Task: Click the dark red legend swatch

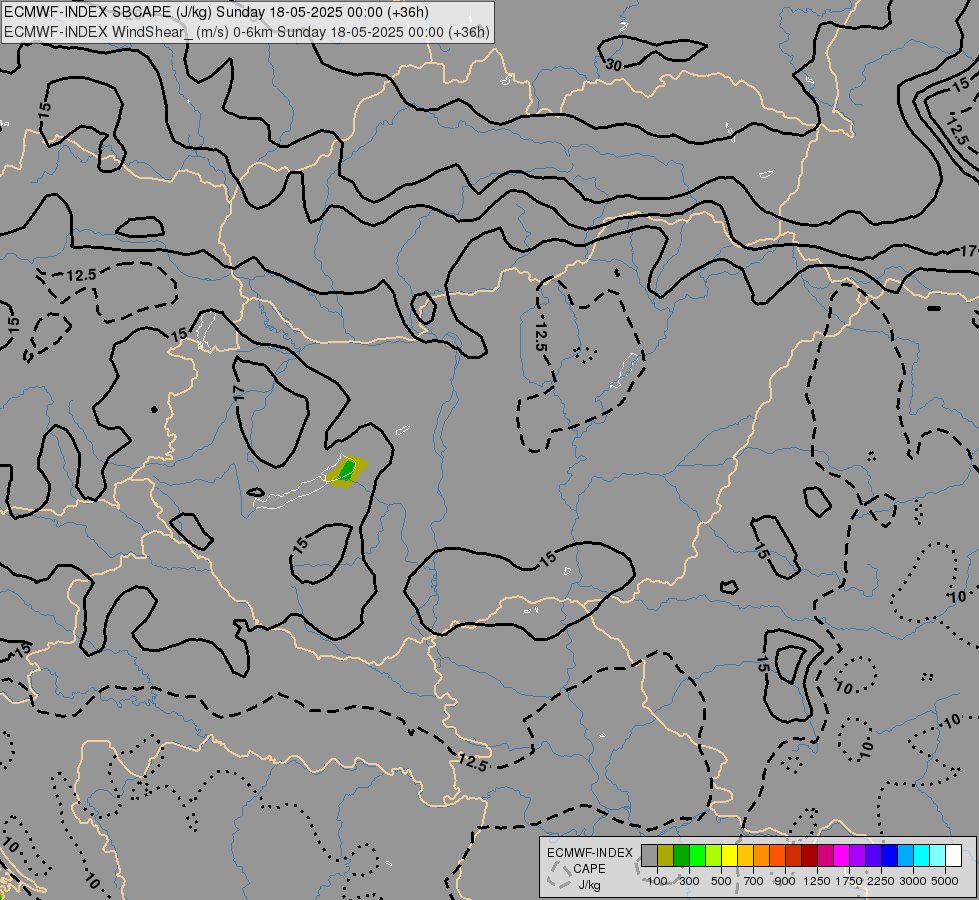Action: 809,856
